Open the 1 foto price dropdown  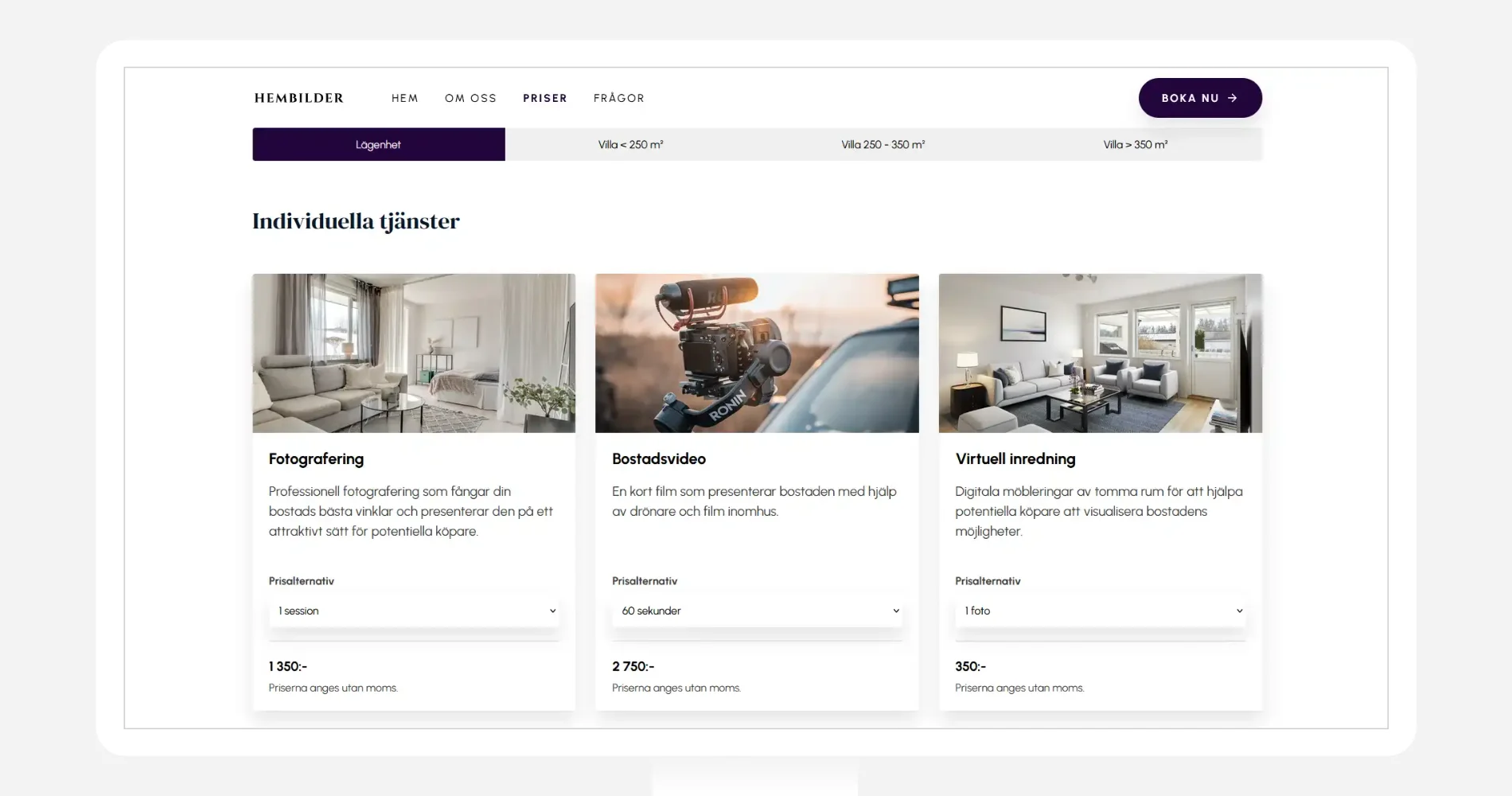point(1101,611)
